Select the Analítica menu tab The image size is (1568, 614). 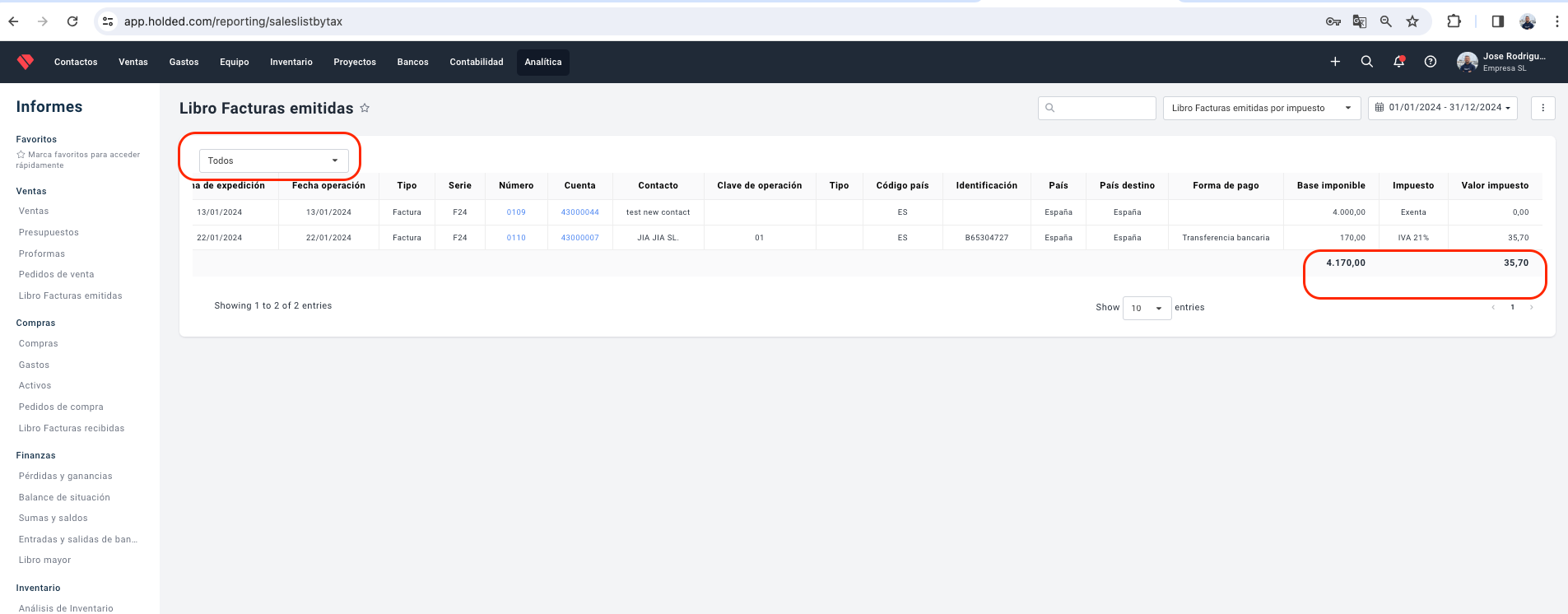543,62
